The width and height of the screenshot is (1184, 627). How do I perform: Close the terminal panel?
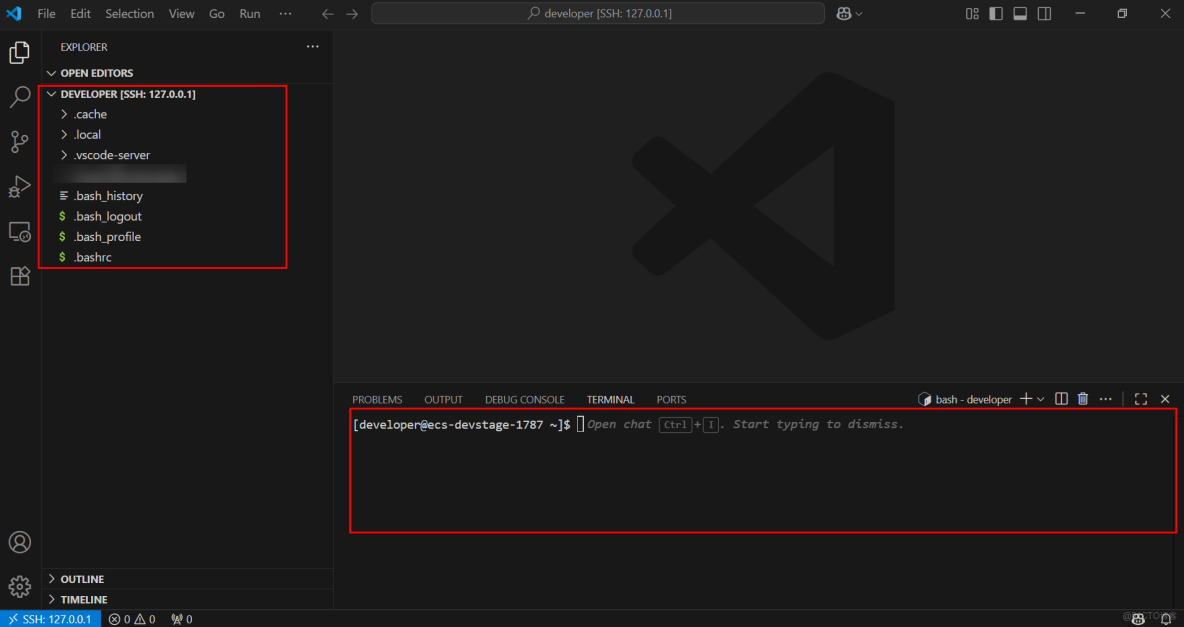[1165, 399]
